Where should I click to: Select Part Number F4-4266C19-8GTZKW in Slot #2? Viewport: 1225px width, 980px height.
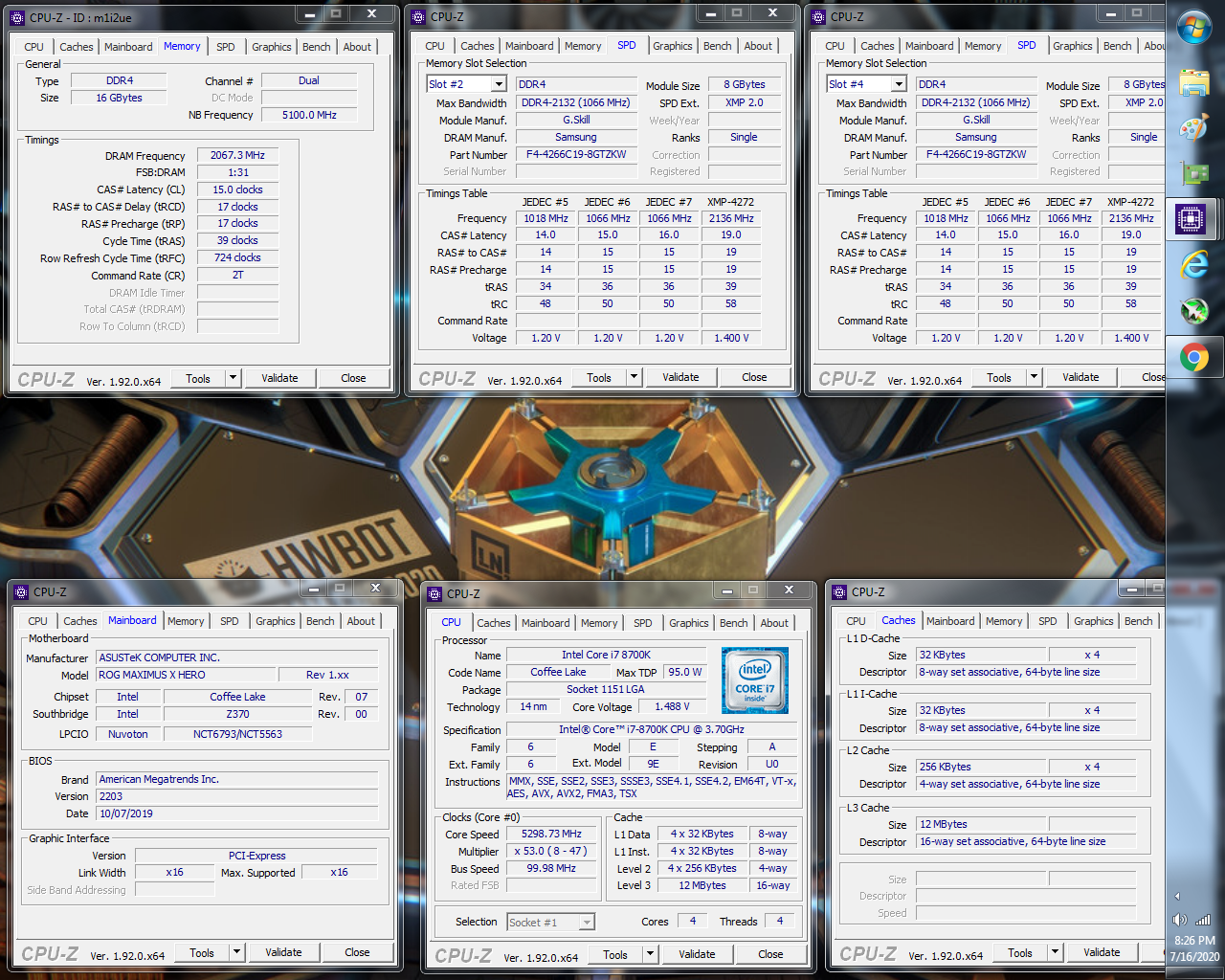pos(576,154)
